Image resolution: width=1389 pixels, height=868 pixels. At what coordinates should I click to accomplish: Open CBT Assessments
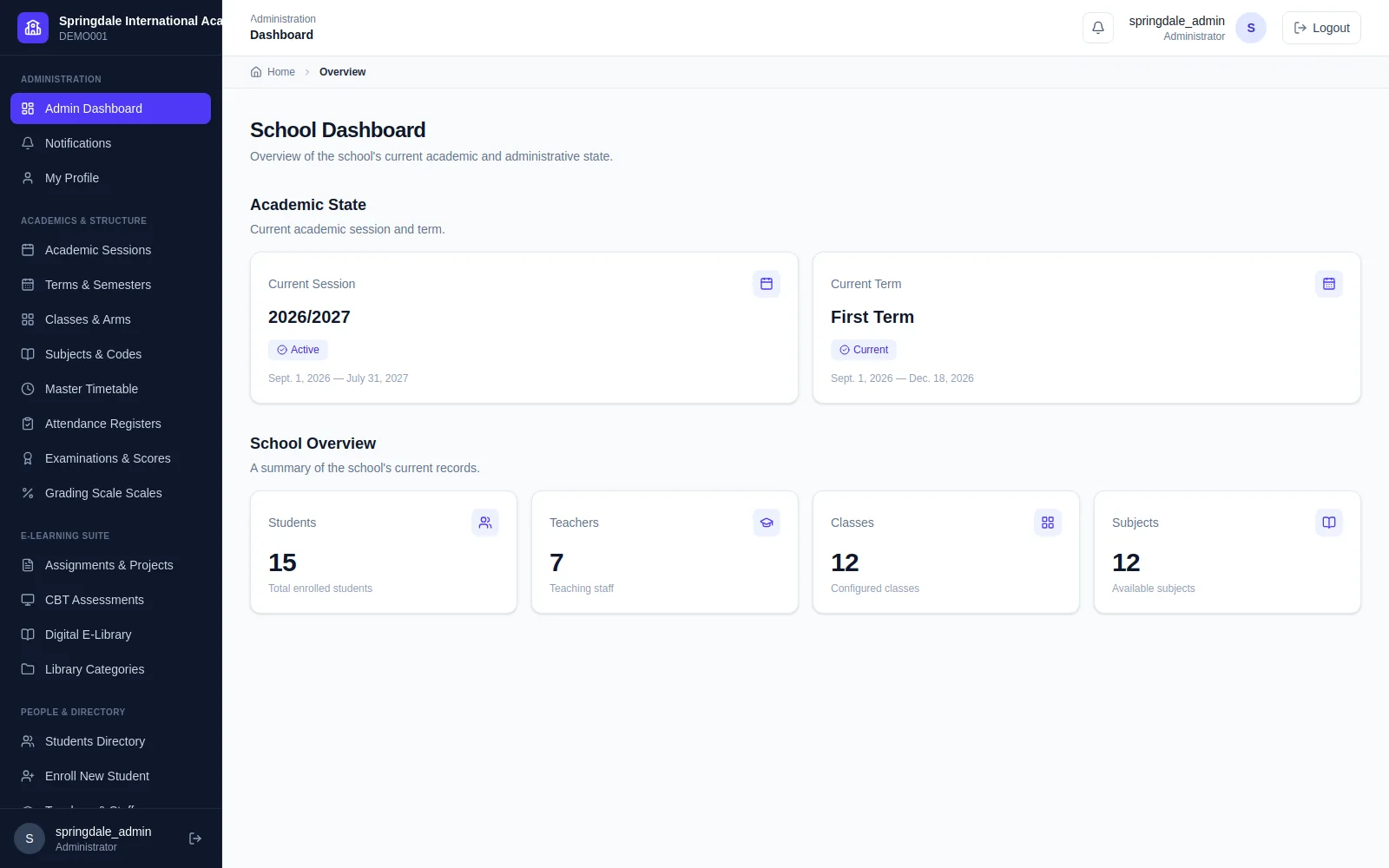(x=110, y=600)
